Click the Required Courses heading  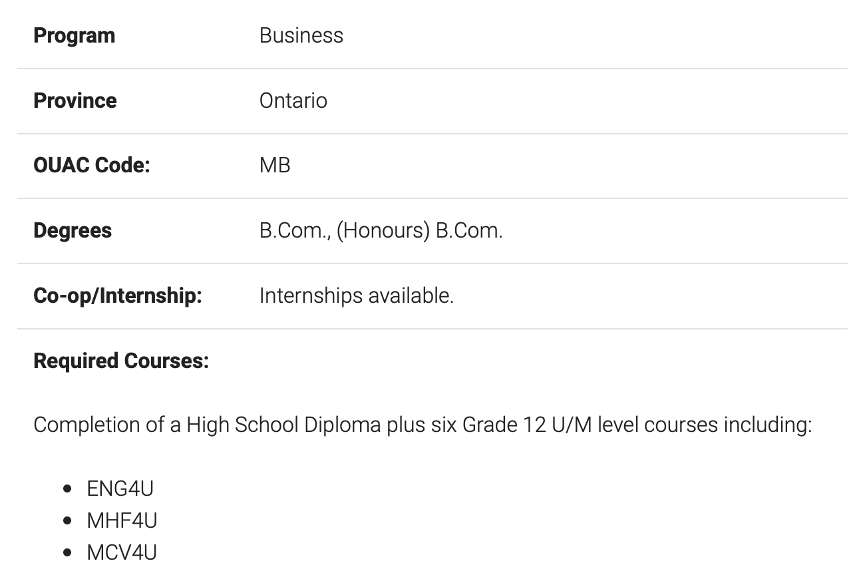121,361
